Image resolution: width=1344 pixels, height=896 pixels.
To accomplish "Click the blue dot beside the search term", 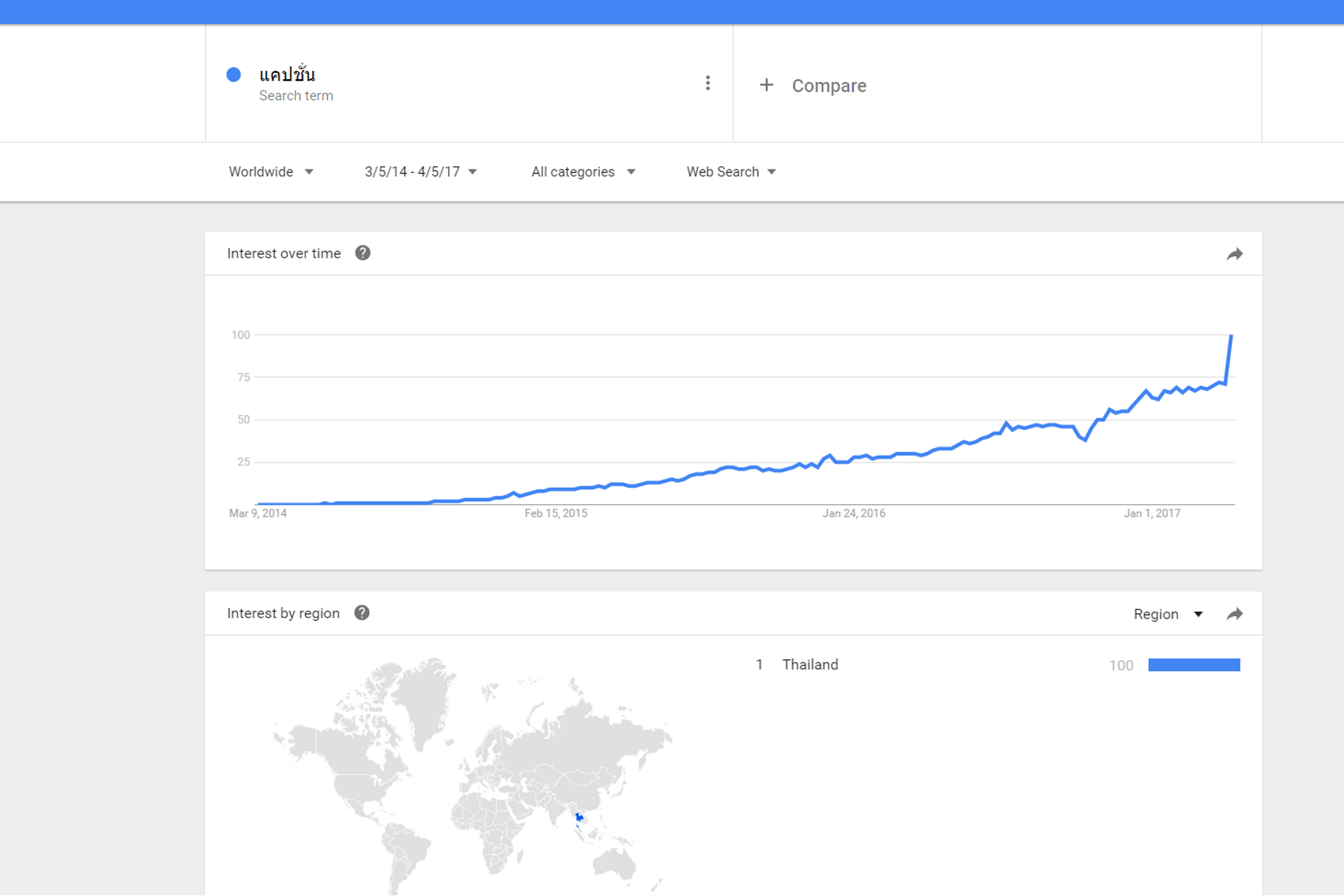I will pyautogui.click(x=234, y=75).
